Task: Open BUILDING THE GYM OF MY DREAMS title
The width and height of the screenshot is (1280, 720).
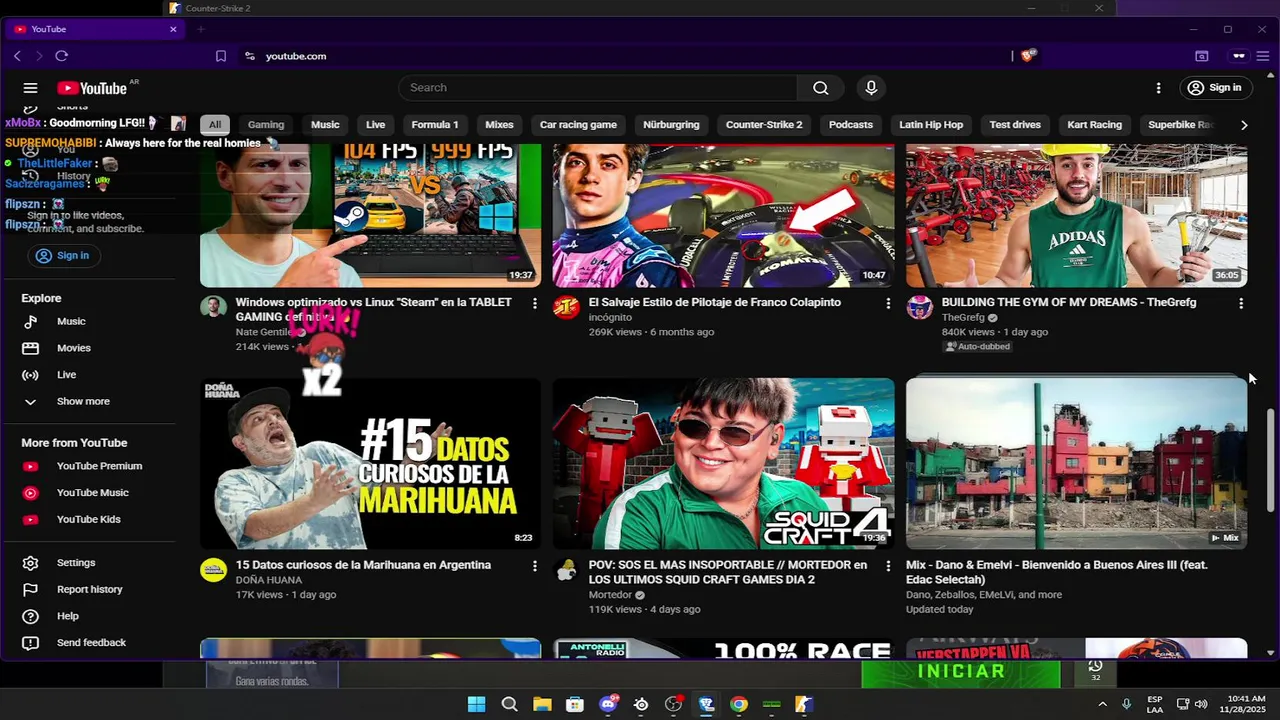Action: pos(1069,302)
